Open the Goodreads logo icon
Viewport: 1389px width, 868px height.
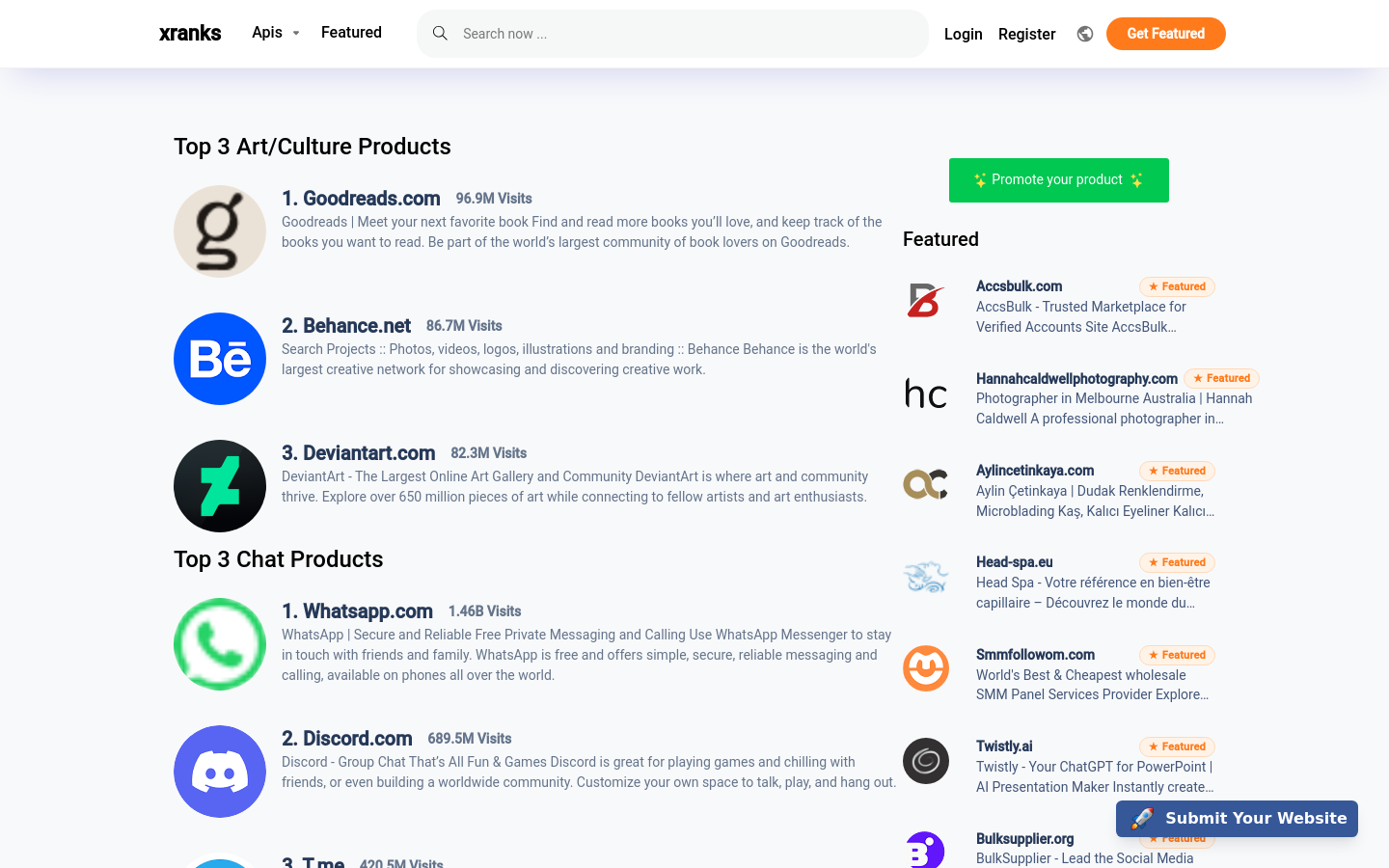[220, 231]
